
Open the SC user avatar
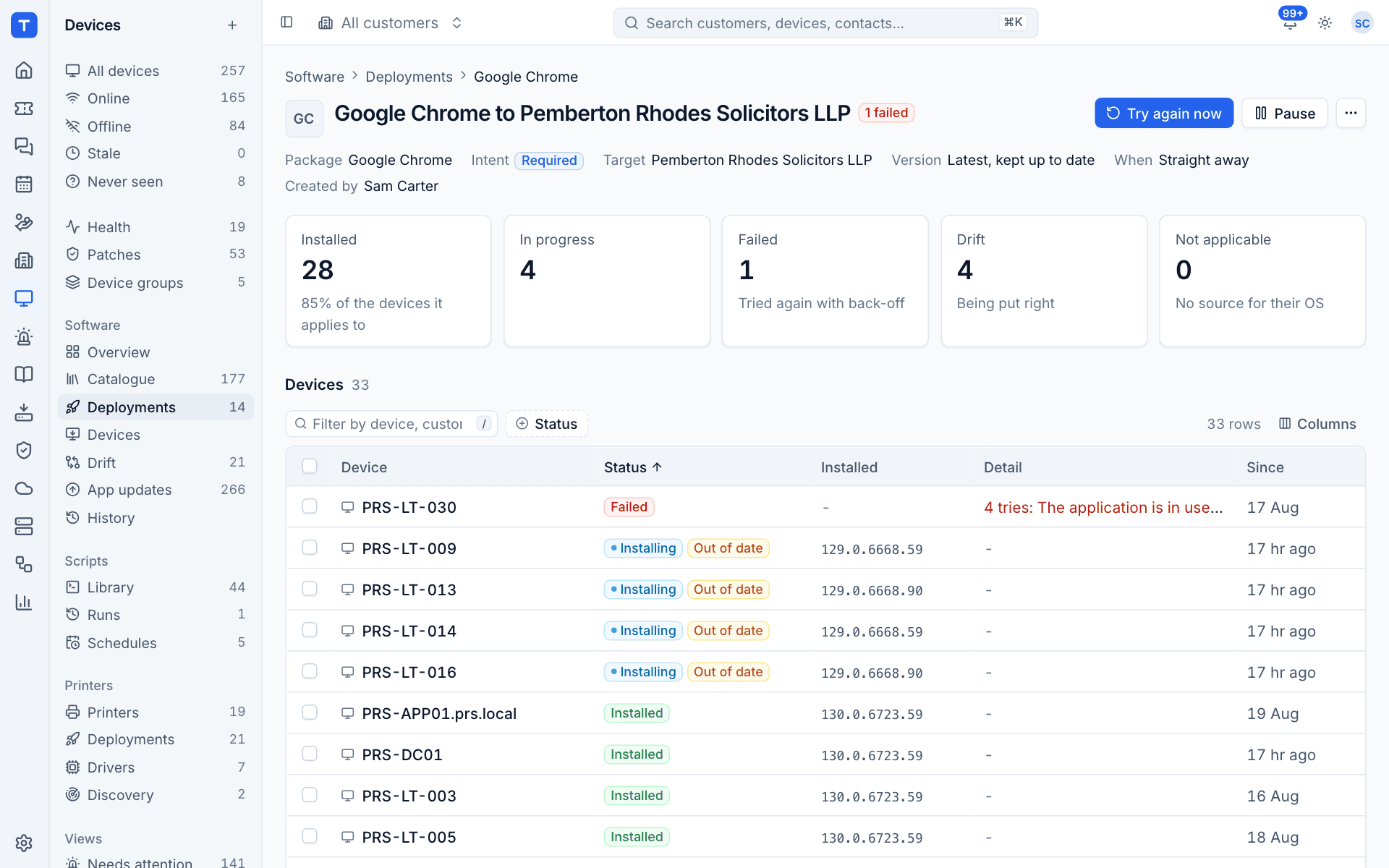coord(1362,23)
